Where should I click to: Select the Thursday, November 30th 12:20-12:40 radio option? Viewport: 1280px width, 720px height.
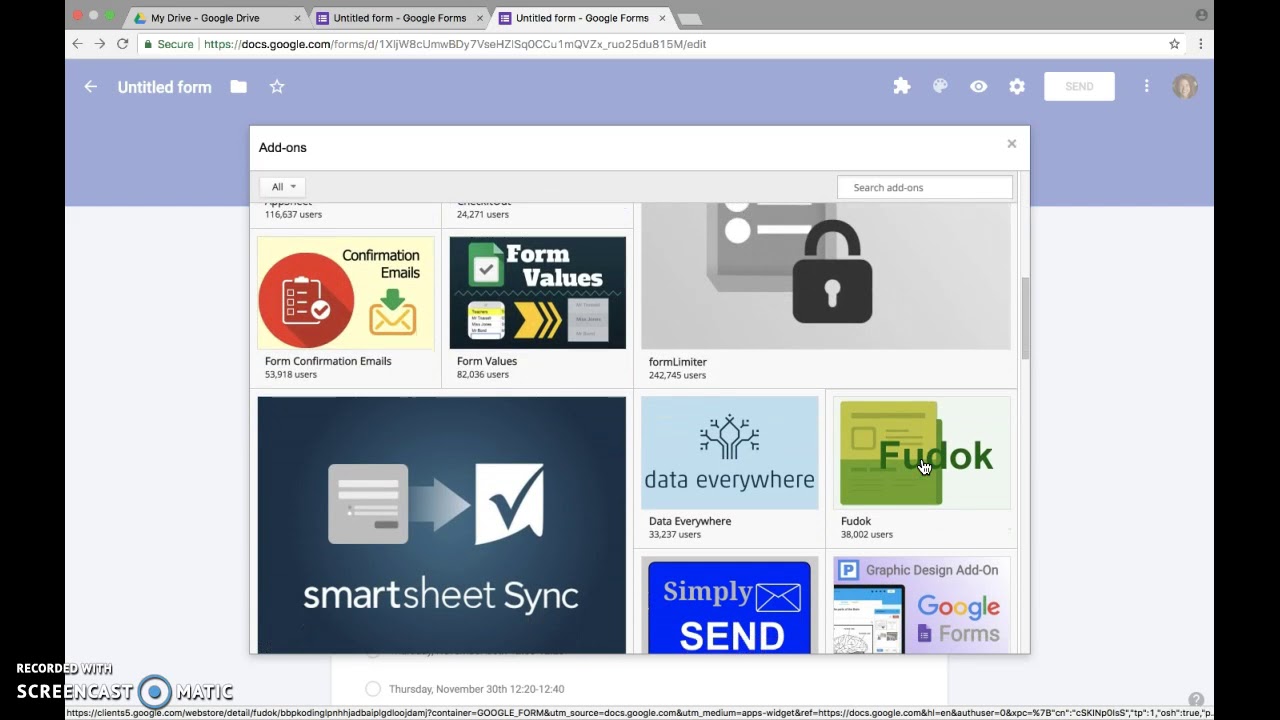pyautogui.click(x=373, y=689)
